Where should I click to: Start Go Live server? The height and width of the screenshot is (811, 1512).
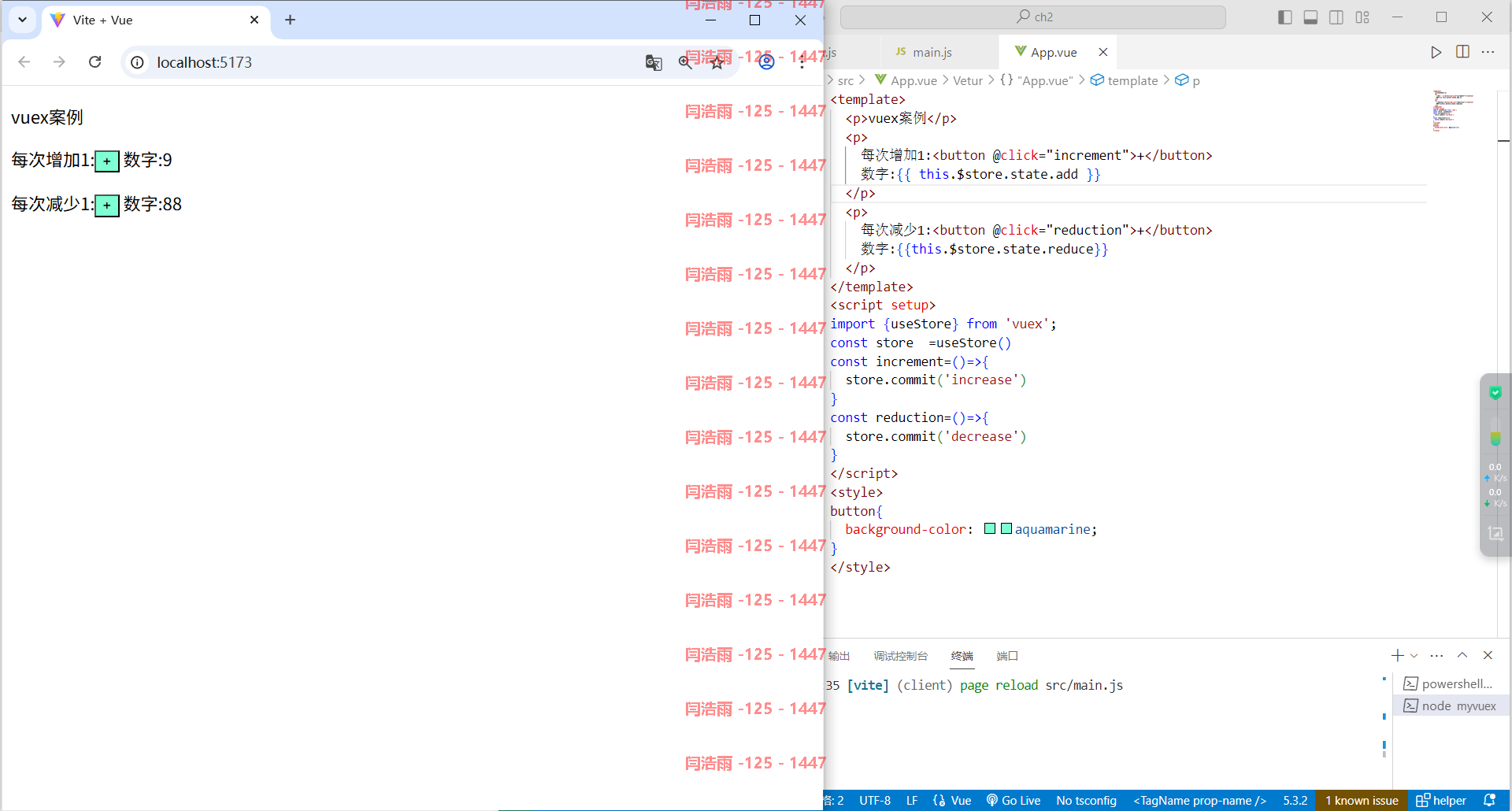click(1014, 800)
